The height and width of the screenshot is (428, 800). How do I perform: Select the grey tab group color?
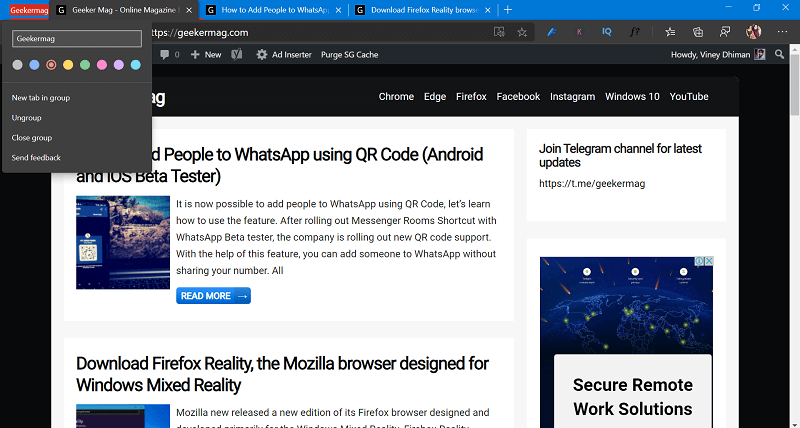[x=17, y=65]
